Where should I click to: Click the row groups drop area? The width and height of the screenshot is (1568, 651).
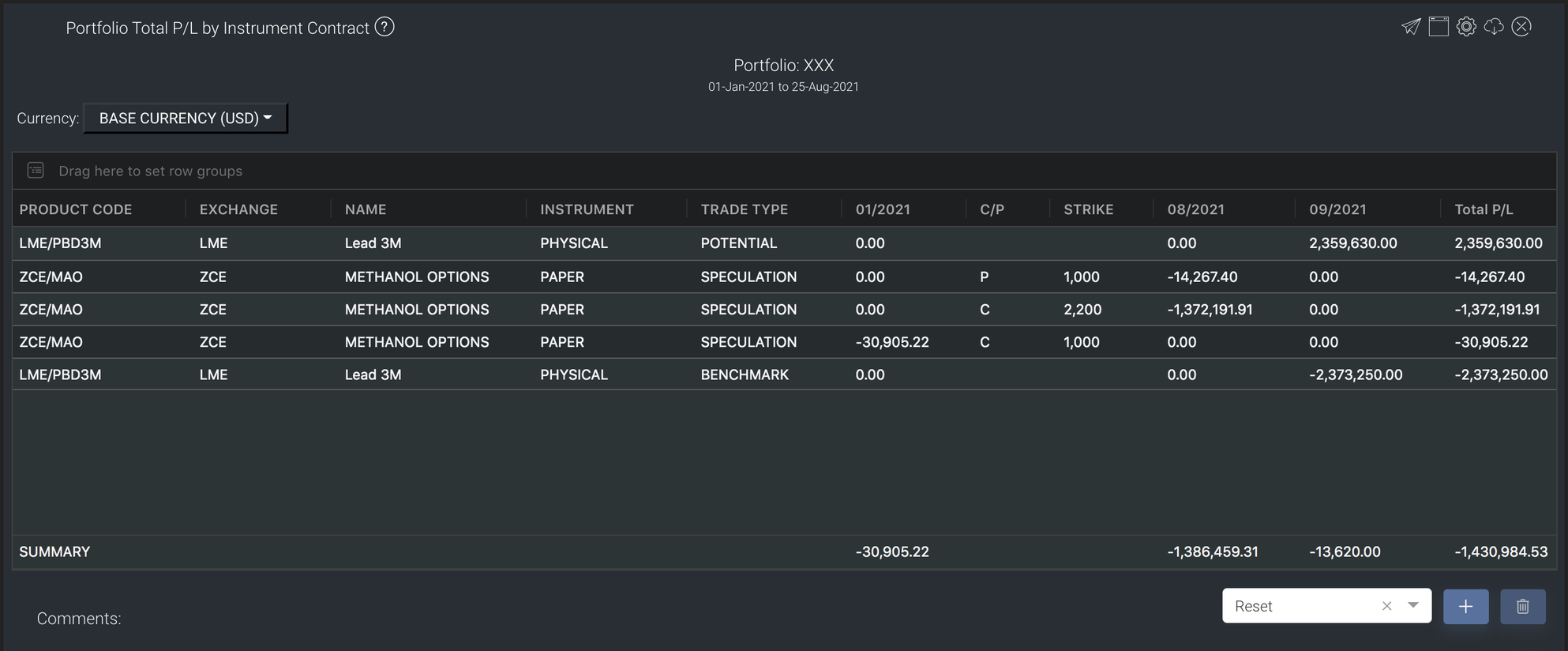tap(784, 171)
